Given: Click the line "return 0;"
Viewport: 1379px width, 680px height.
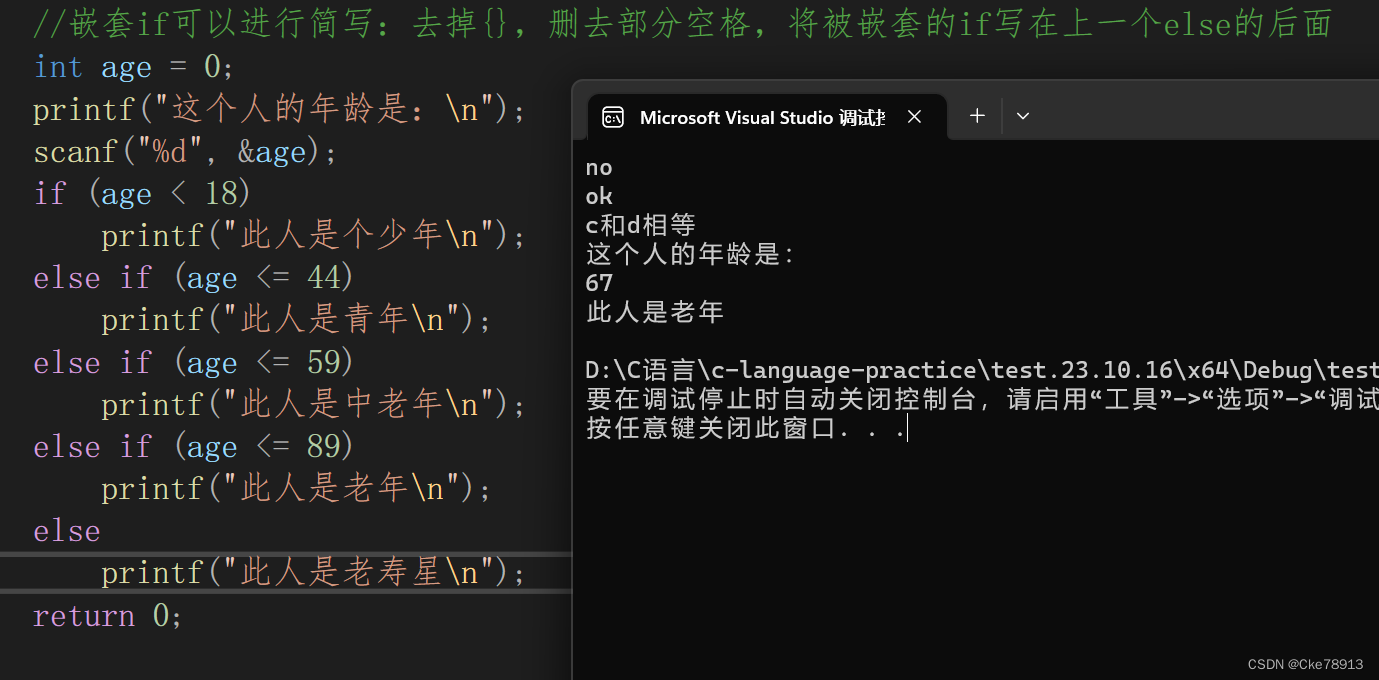Looking at the screenshot, I should point(108,616).
